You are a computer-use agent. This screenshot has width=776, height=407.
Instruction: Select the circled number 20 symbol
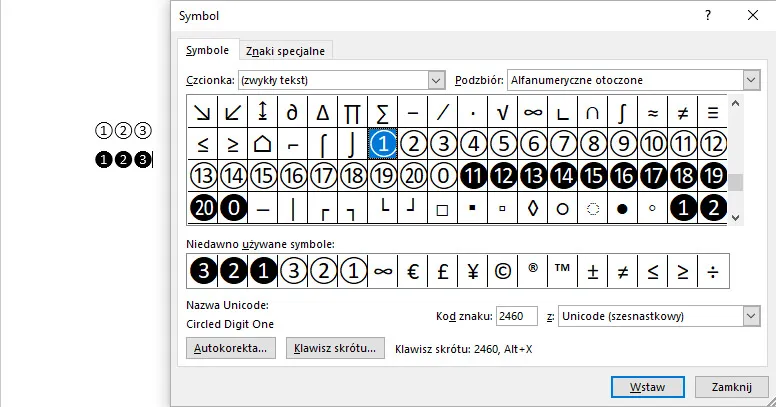click(413, 176)
